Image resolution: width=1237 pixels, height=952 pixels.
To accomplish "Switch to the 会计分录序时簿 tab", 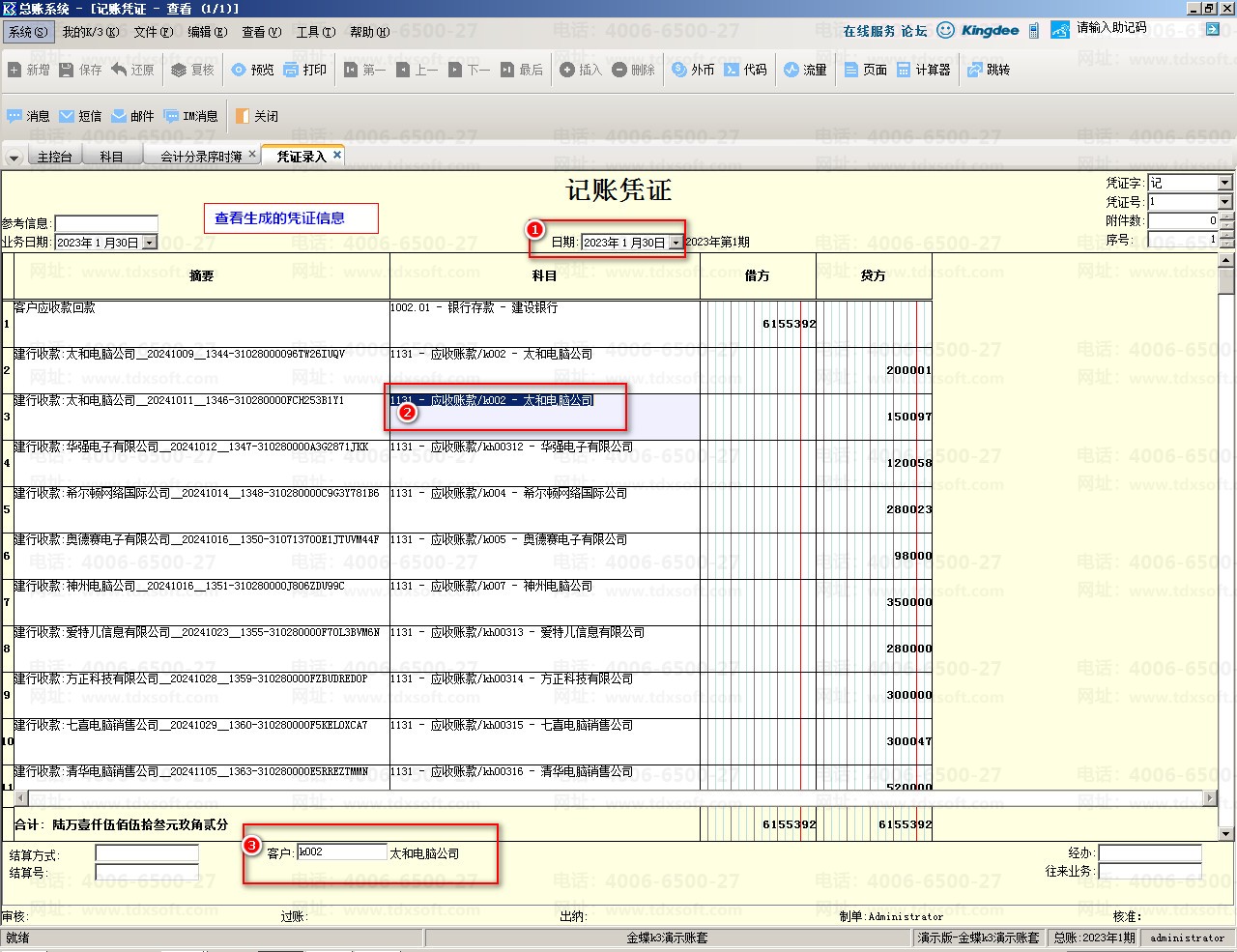I will 201,157.
